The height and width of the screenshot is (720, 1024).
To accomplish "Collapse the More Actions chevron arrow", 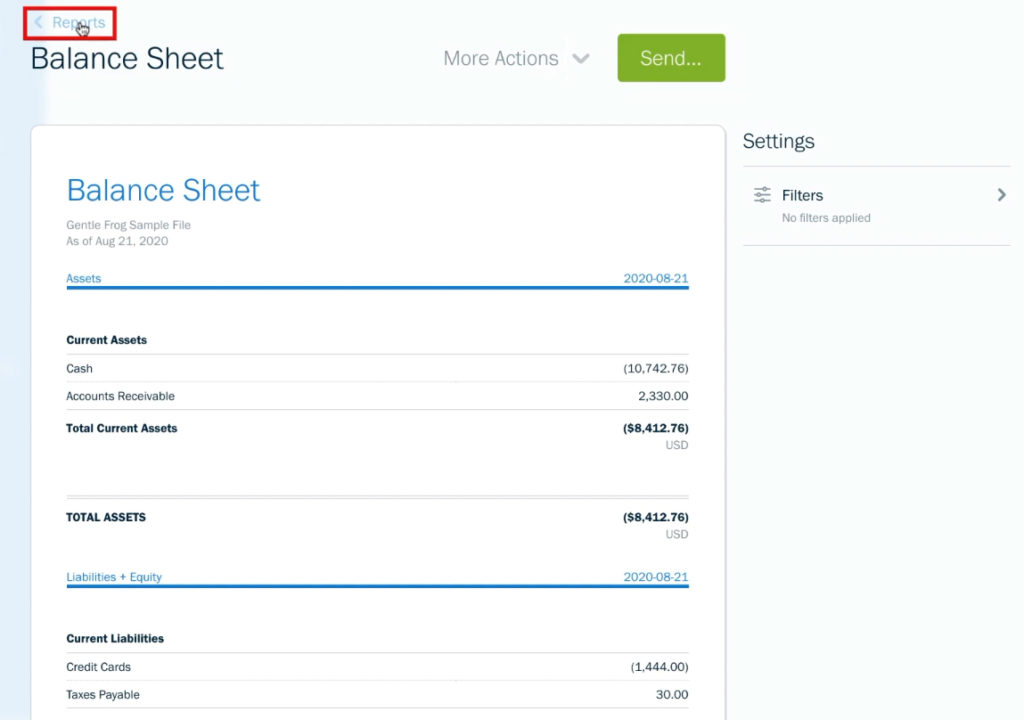I will pyautogui.click(x=582, y=59).
